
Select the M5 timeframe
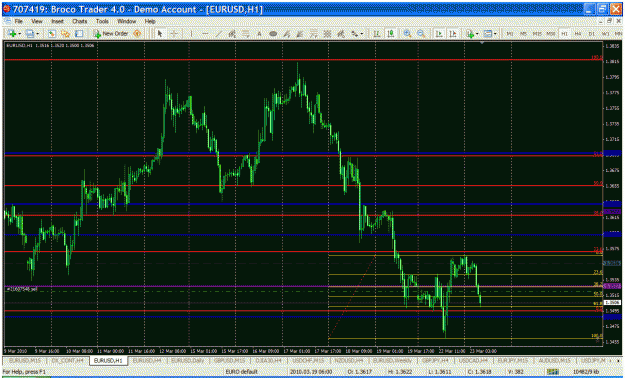tap(523, 34)
